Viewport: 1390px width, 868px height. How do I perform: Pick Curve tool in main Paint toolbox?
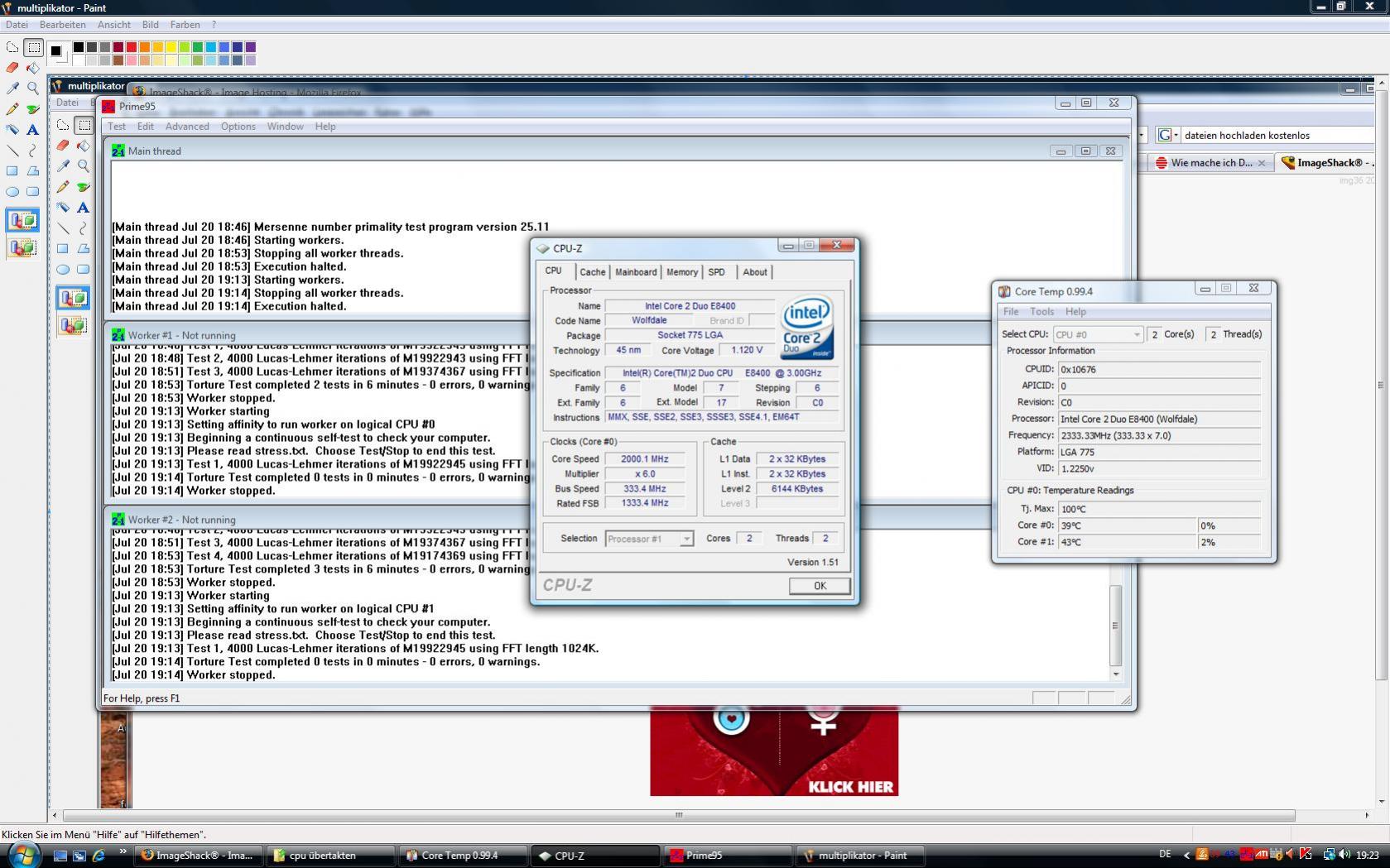(33, 150)
